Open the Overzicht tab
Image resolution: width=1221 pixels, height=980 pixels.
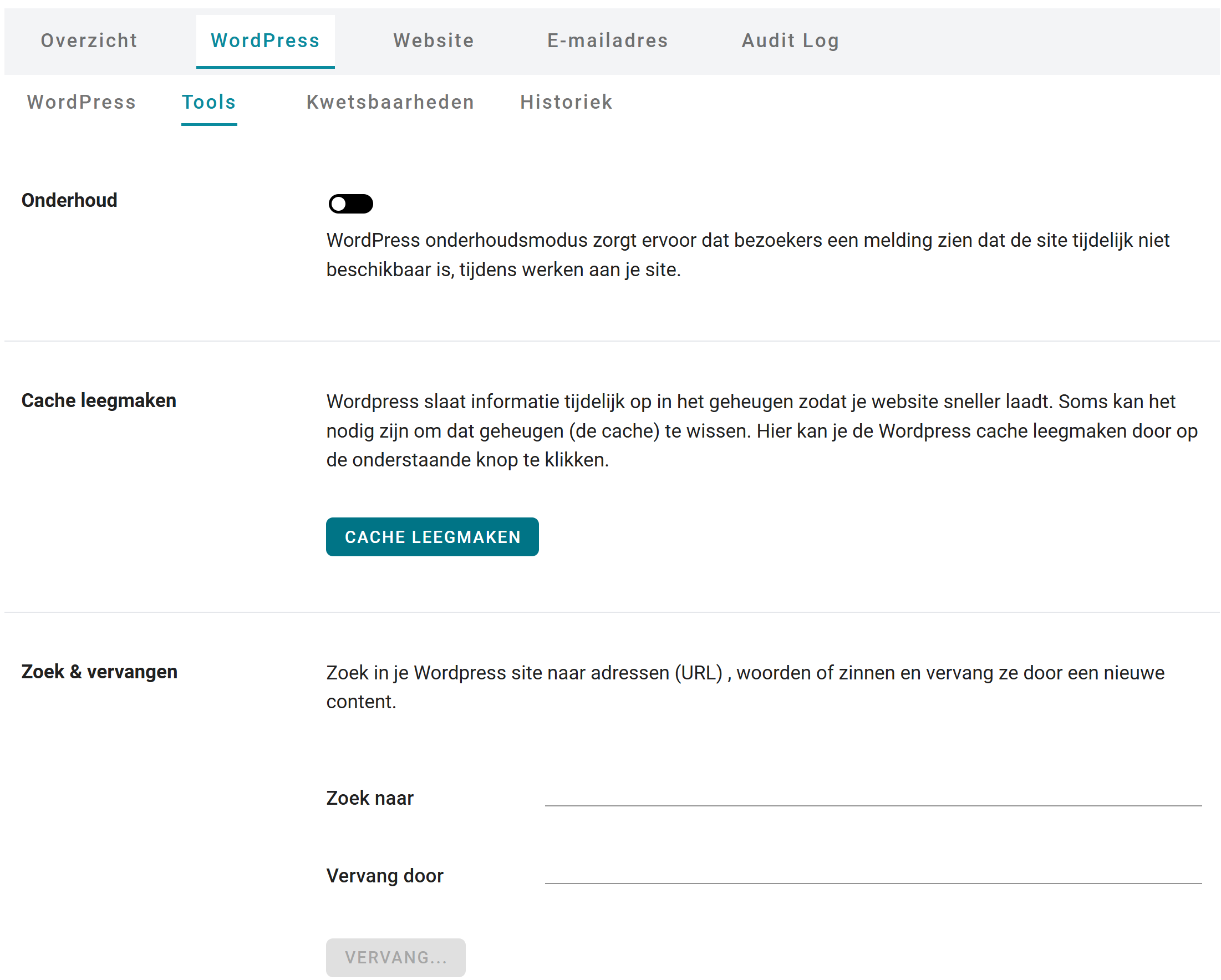tap(89, 41)
